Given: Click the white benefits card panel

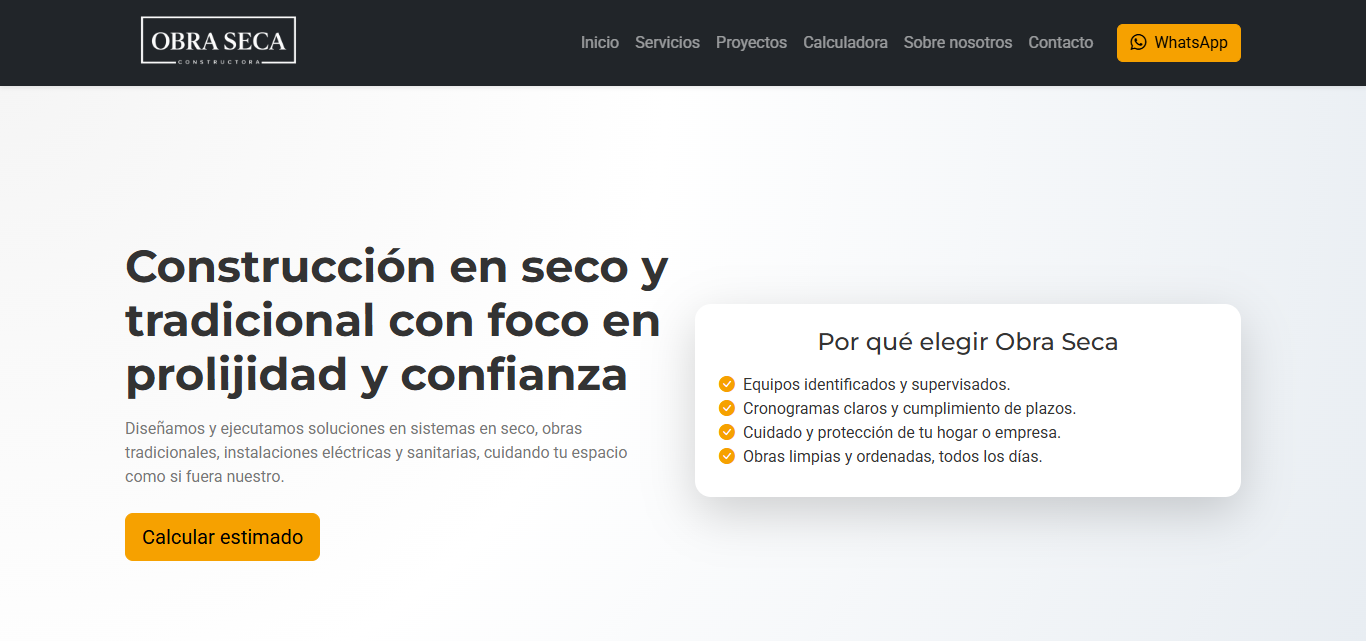Looking at the screenshot, I should pos(967,400).
